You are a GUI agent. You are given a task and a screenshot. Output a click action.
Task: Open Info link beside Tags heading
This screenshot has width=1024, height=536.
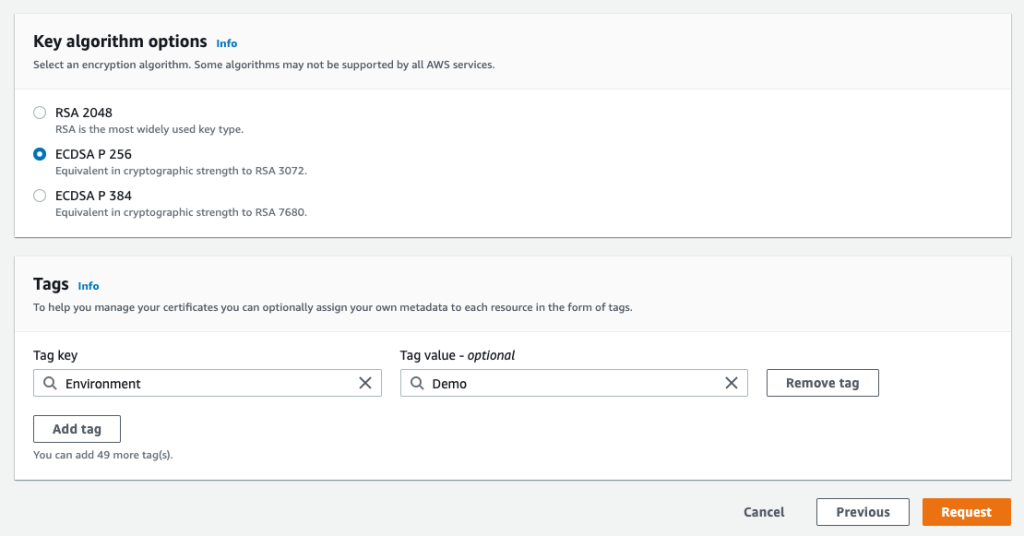point(89,286)
